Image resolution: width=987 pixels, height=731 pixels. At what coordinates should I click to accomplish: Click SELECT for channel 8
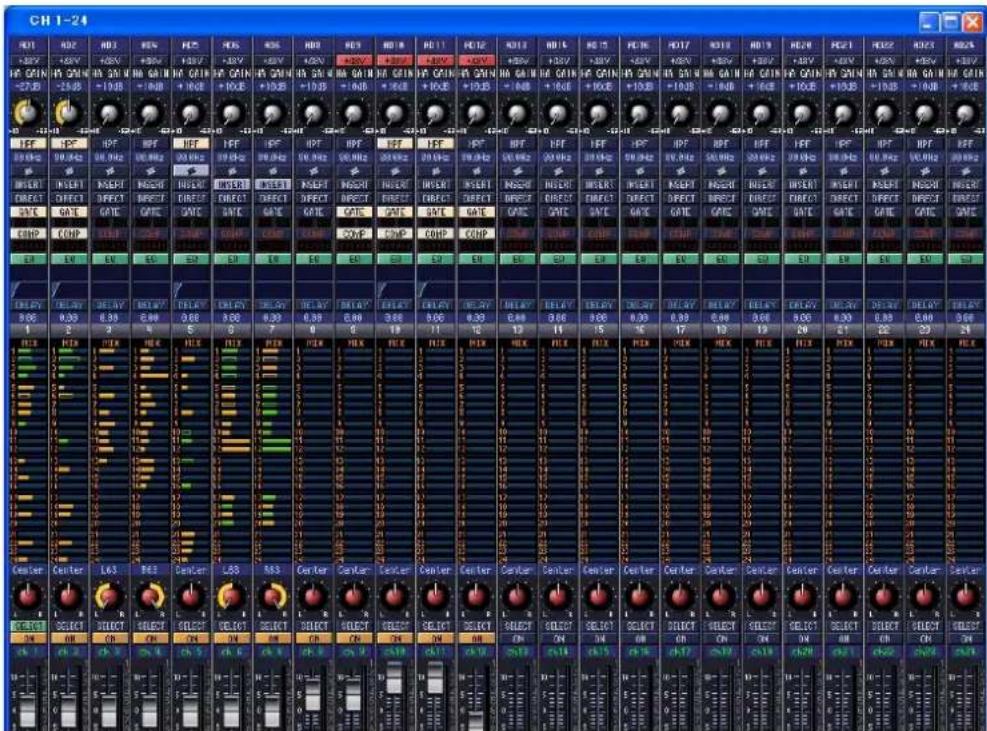click(x=313, y=626)
